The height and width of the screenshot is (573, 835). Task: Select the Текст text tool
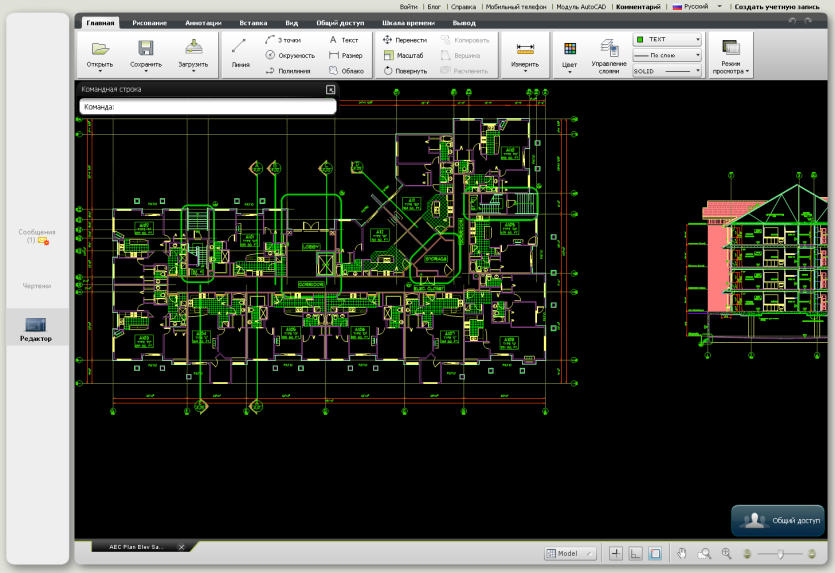pos(343,40)
